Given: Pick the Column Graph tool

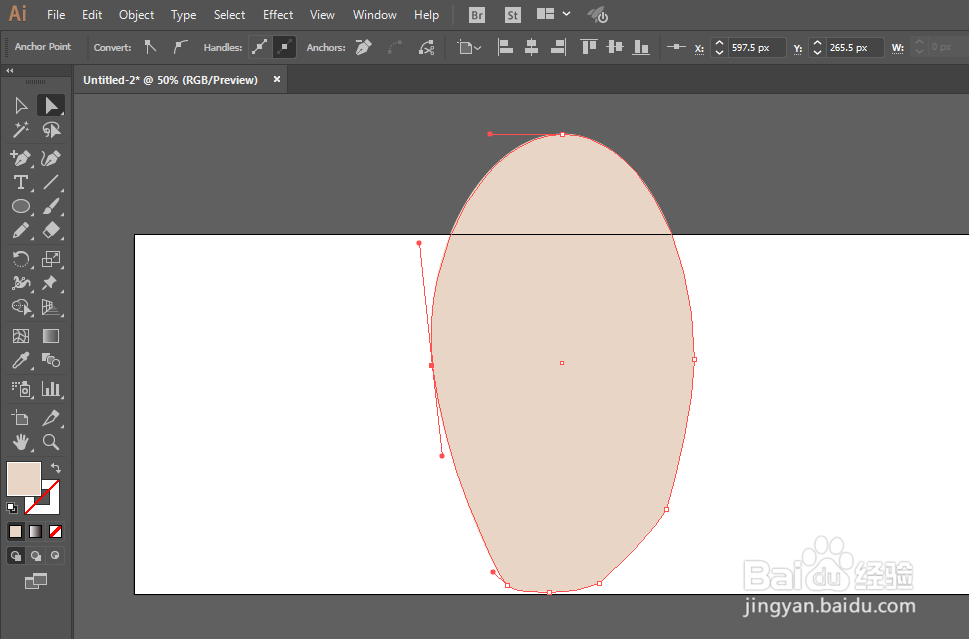Looking at the screenshot, I should [51, 389].
